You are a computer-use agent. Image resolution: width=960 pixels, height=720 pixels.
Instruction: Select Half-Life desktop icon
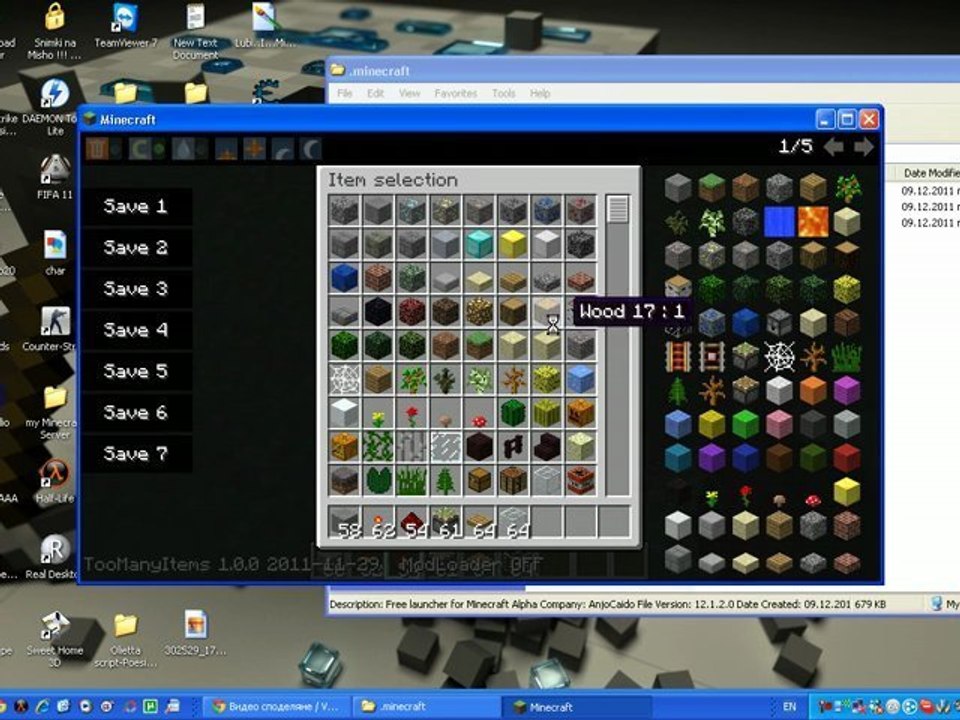click(x=54, y=482)
